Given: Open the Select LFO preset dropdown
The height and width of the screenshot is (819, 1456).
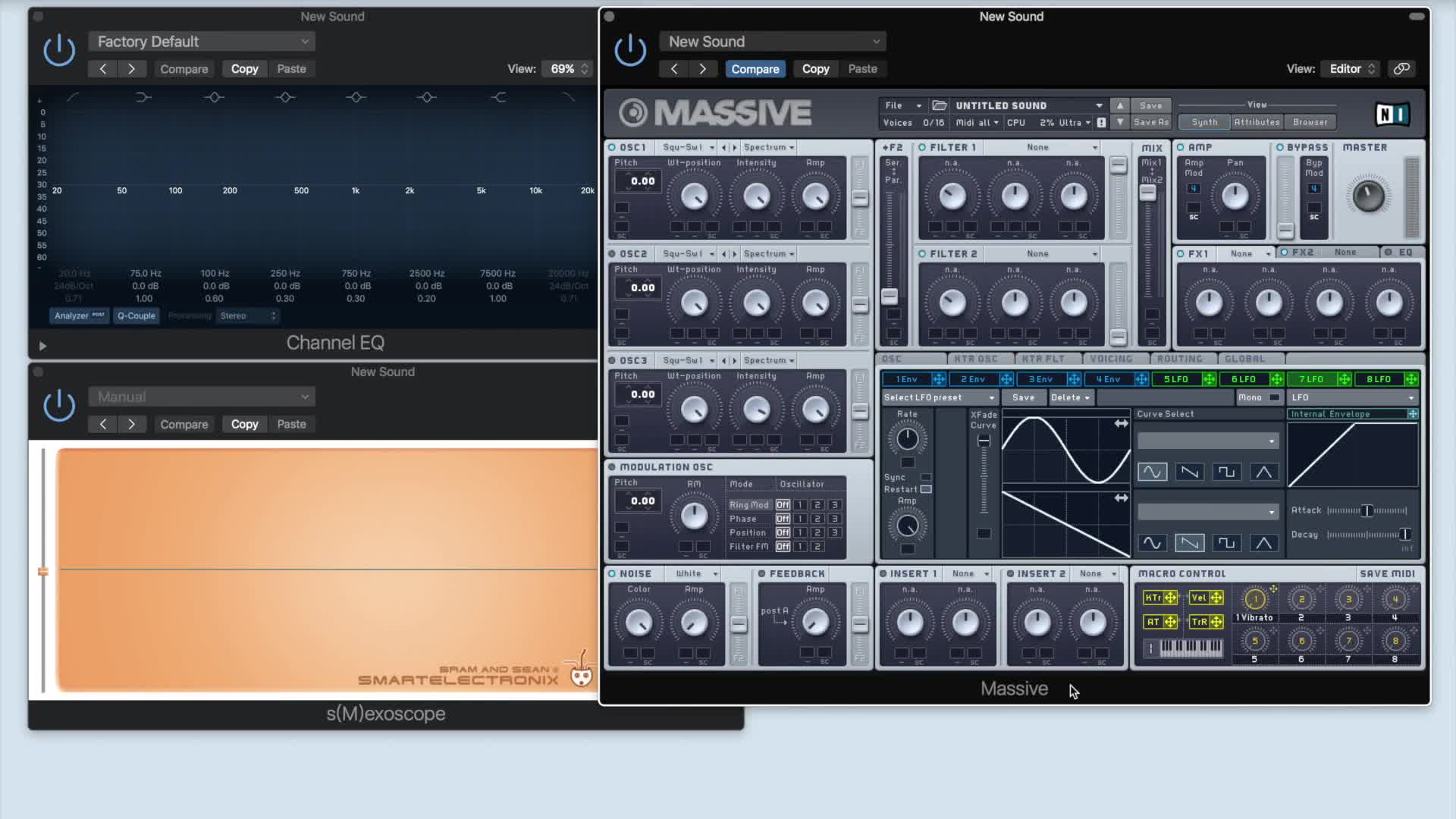Looking at the screenshot, I should tap(939, 397).
